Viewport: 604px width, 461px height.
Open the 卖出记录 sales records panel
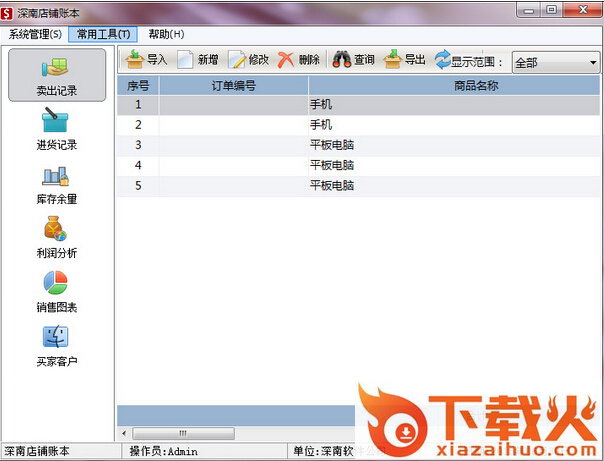pyautogui.click(x=56, y=76)
